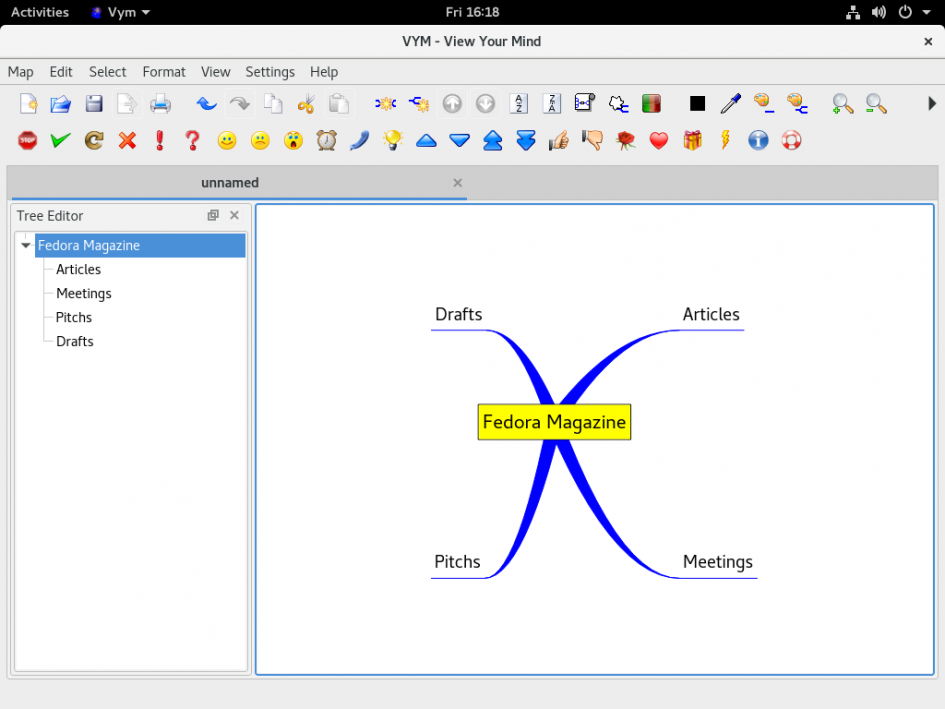The height and width of the screenshot is (709, 945).
Task: Toggle the smiley flag on selected branch
Action: pos(227,140)
